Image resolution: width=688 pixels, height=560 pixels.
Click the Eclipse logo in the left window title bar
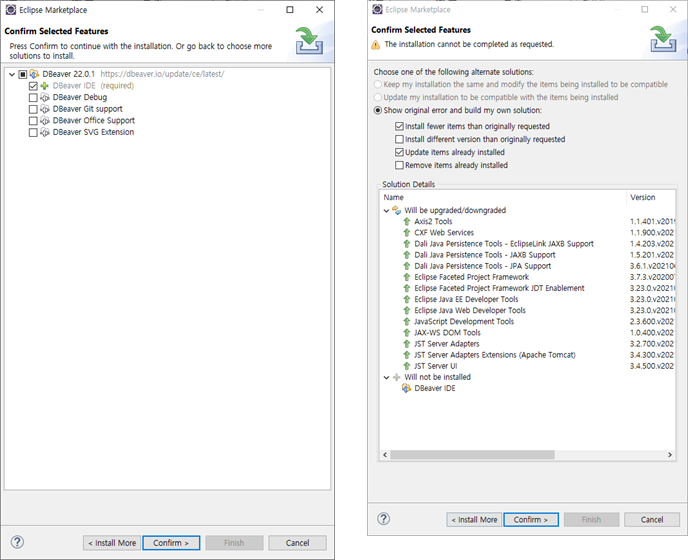(x=11, y=10)
